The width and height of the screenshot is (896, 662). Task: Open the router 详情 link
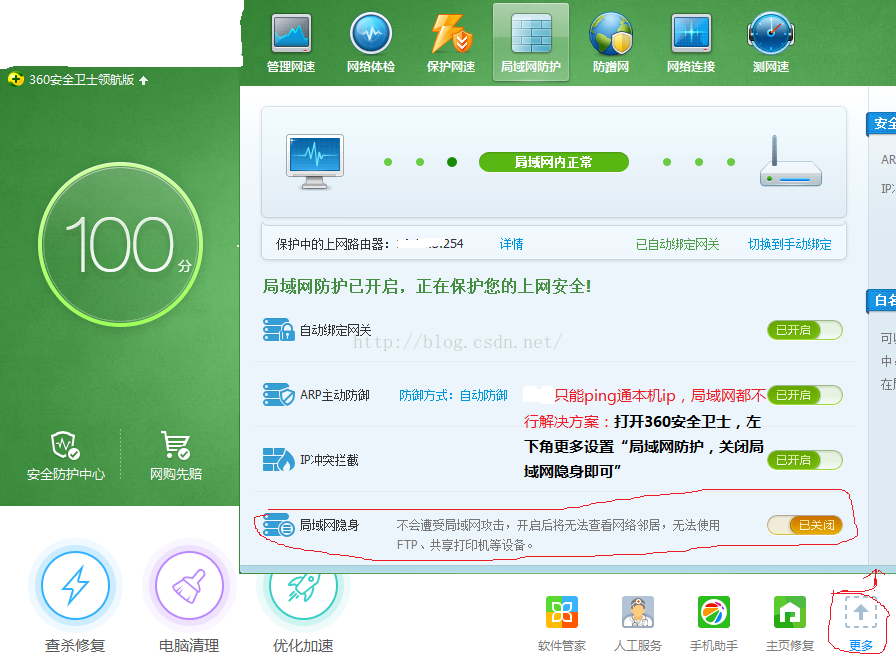click(511, 244)
